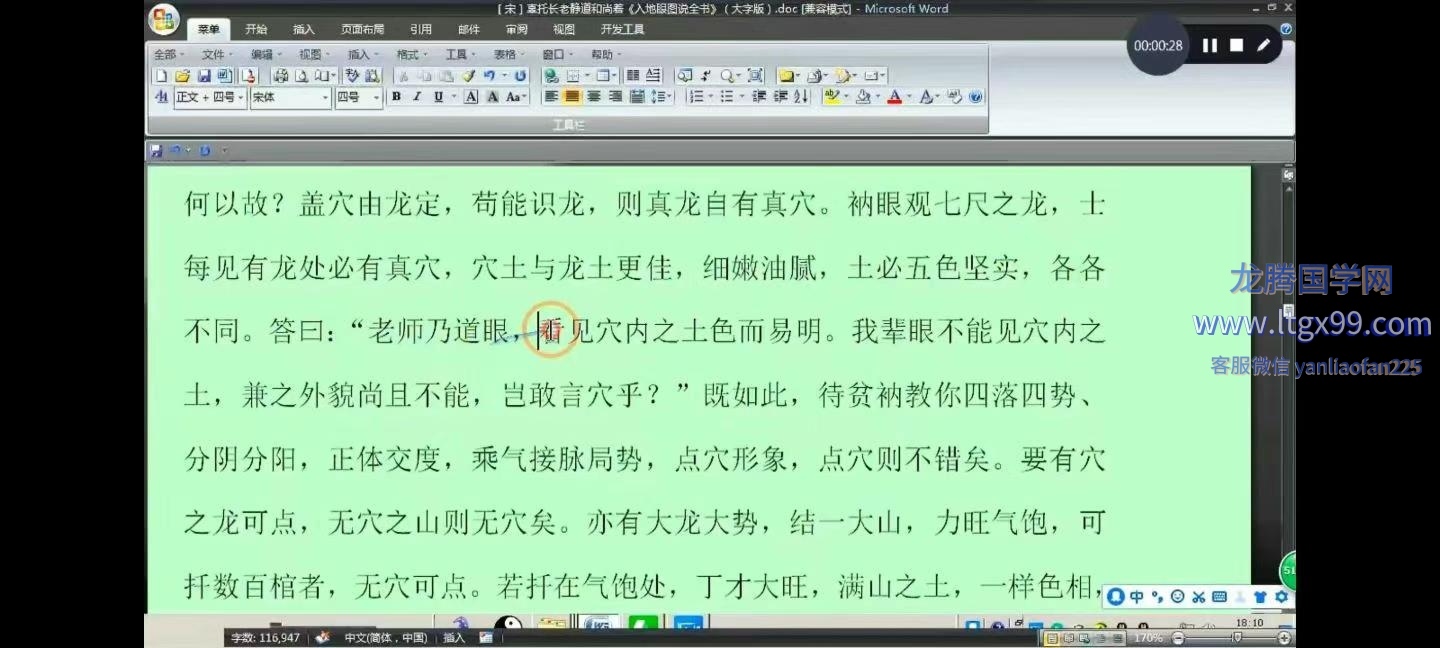Viewport: 1440px width, 648px height.
Task: Toggle Italic formatting
Action: pyautogui.click(x=417, y=97)
